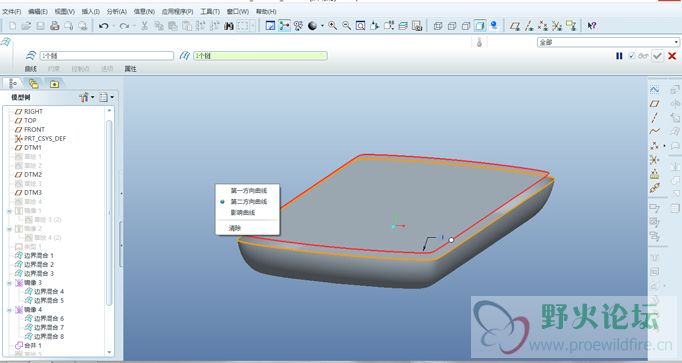Viewport: 682px width, 363px height.
Task: Open the 编辑(E) menu
Action: coord(38,12)
